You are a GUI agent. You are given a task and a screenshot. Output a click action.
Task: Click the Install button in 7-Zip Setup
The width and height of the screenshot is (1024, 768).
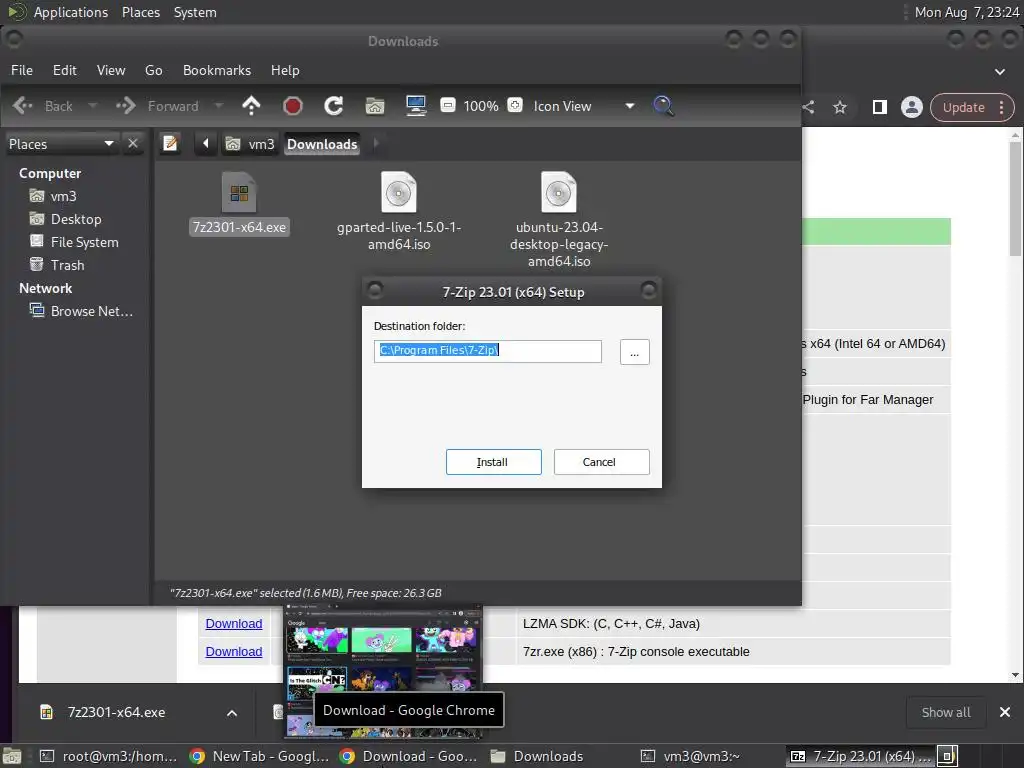click(x=493, y=462)
